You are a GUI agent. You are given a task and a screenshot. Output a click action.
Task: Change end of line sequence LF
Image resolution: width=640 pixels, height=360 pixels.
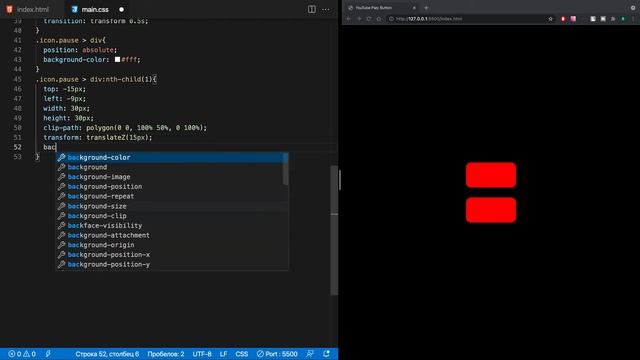pos(223,354)
